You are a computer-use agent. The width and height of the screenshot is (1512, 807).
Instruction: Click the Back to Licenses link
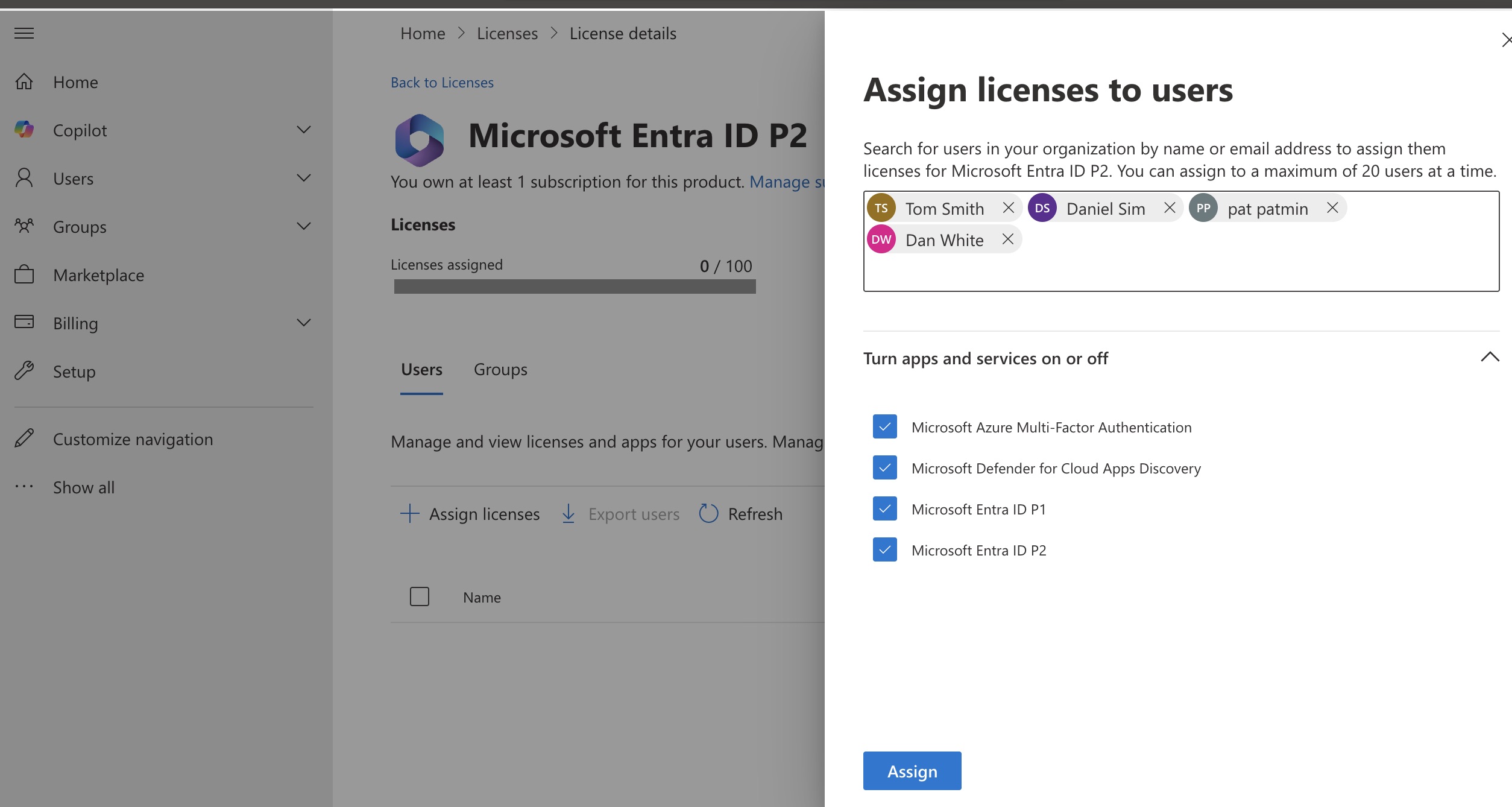click(x=442, y=83)
